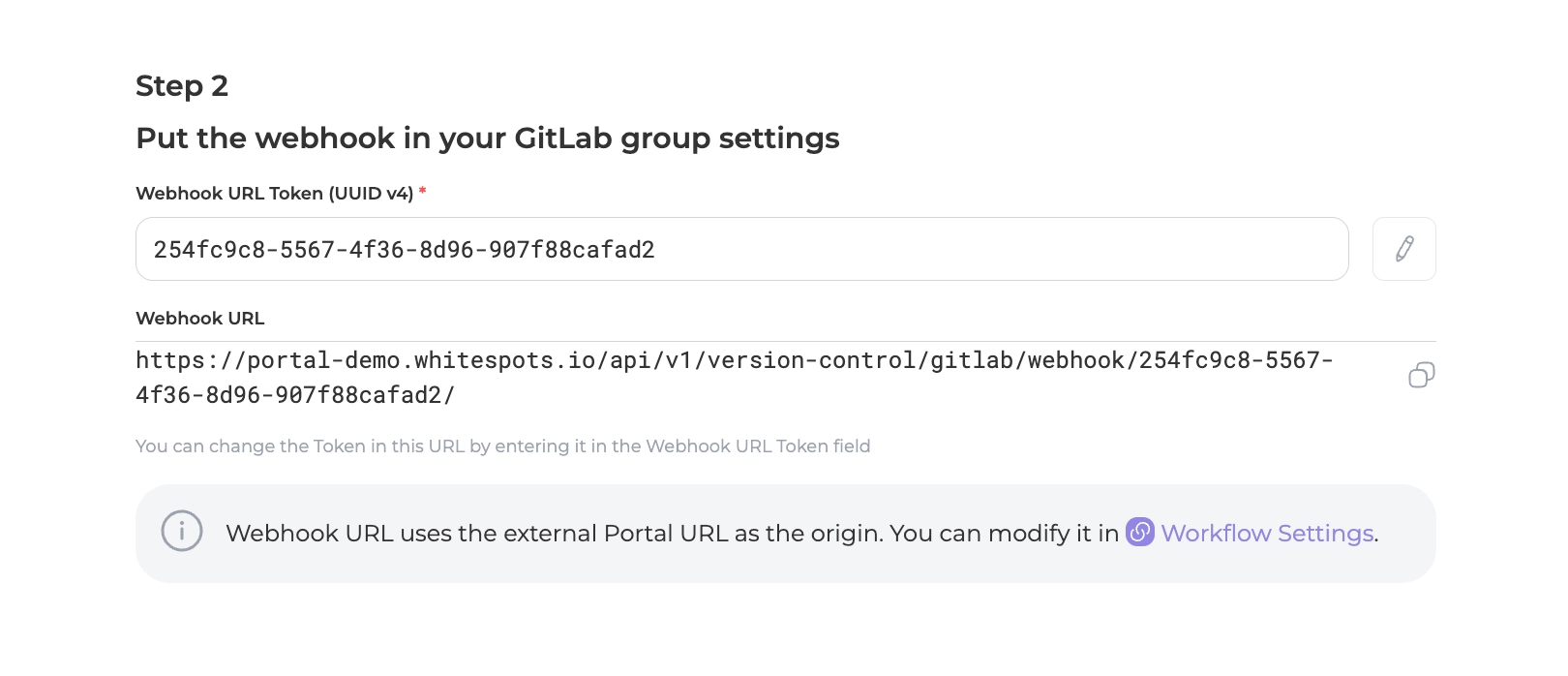
Task: Click the "gitlab/webhook" part of the URL
Action: (x=1027, y=361)
